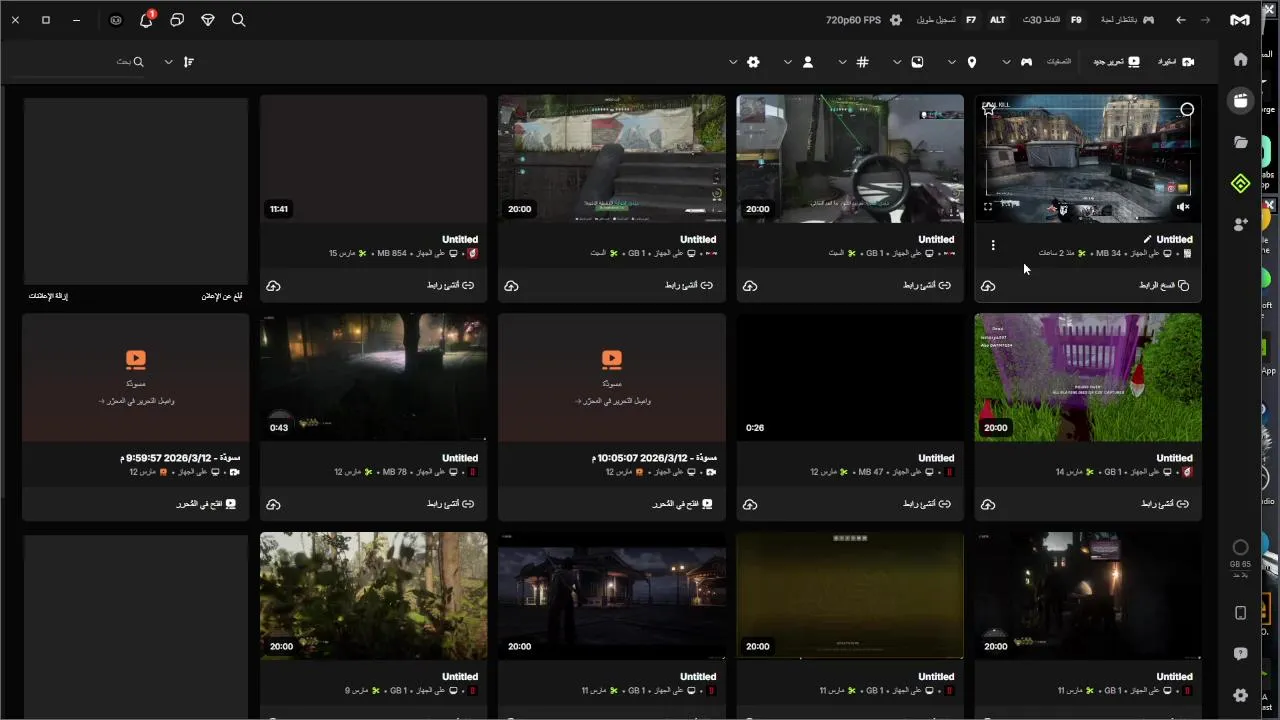This screenshot has height=720, width=1280.
Task: Click the remove ads link
Action: [48, 296]
